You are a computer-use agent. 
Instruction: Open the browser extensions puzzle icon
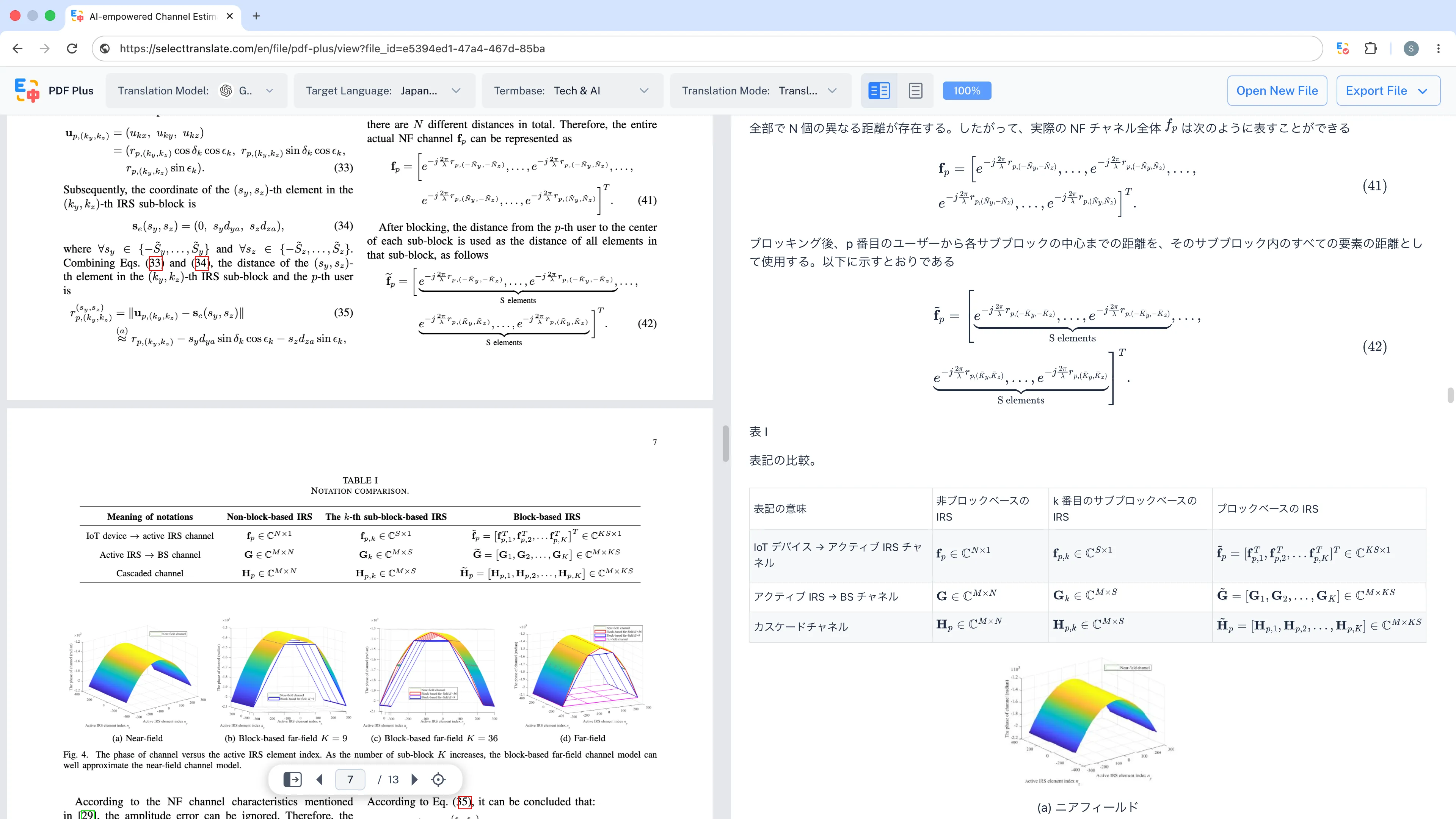point(1371,49)
